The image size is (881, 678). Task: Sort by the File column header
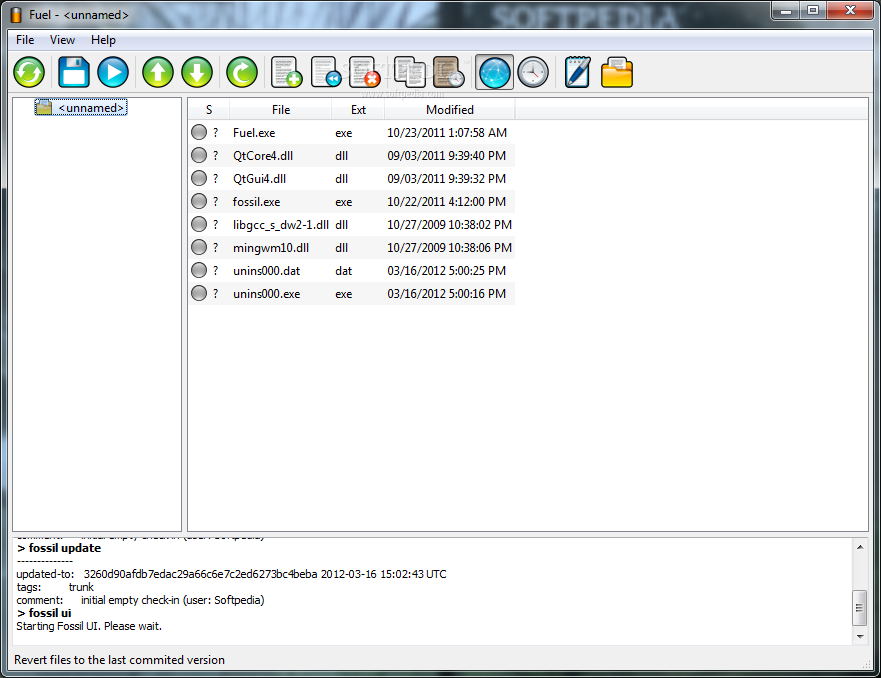coord(281,110)
